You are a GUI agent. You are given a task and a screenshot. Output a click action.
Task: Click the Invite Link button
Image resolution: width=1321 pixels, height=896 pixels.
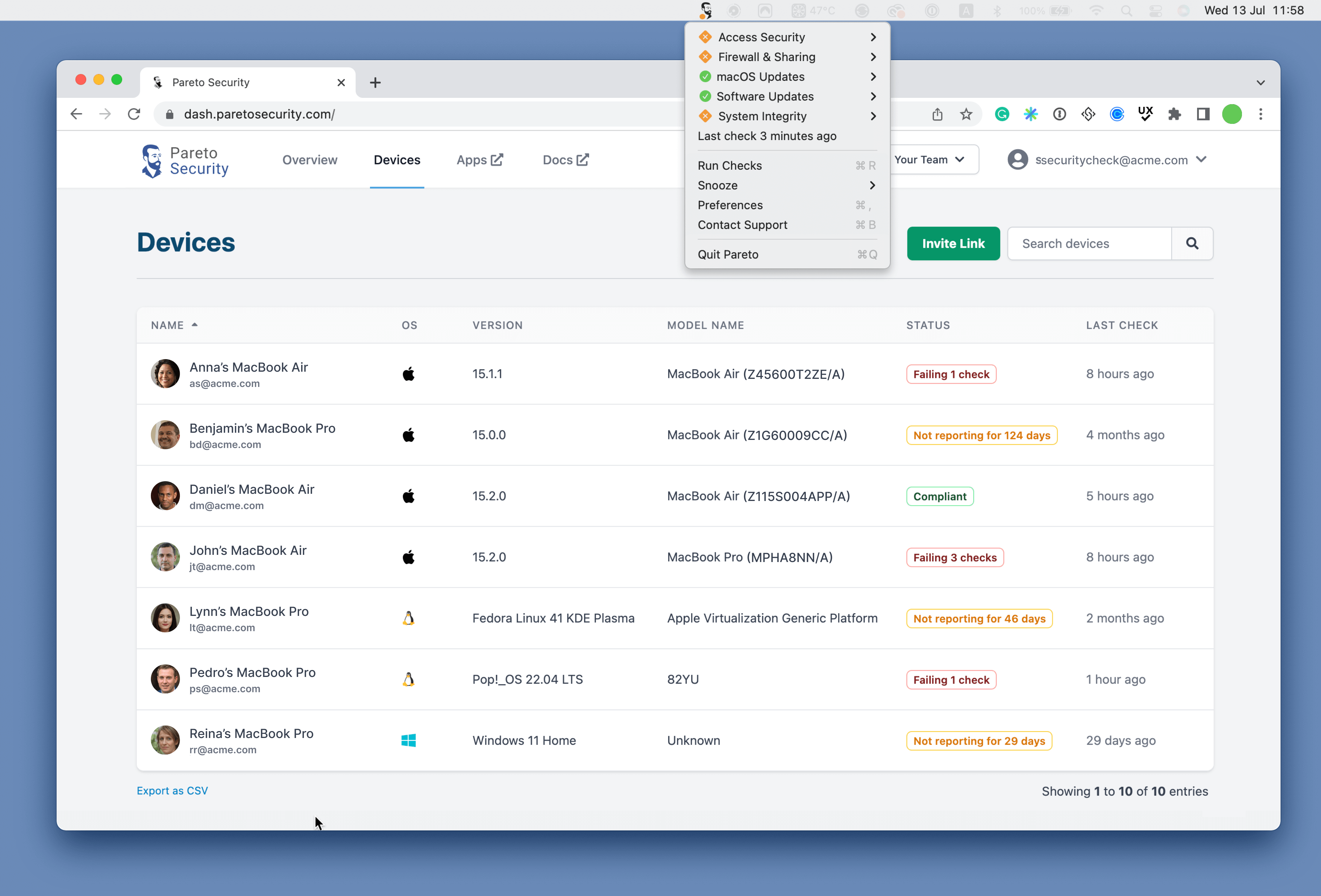(x=953, y=244)
